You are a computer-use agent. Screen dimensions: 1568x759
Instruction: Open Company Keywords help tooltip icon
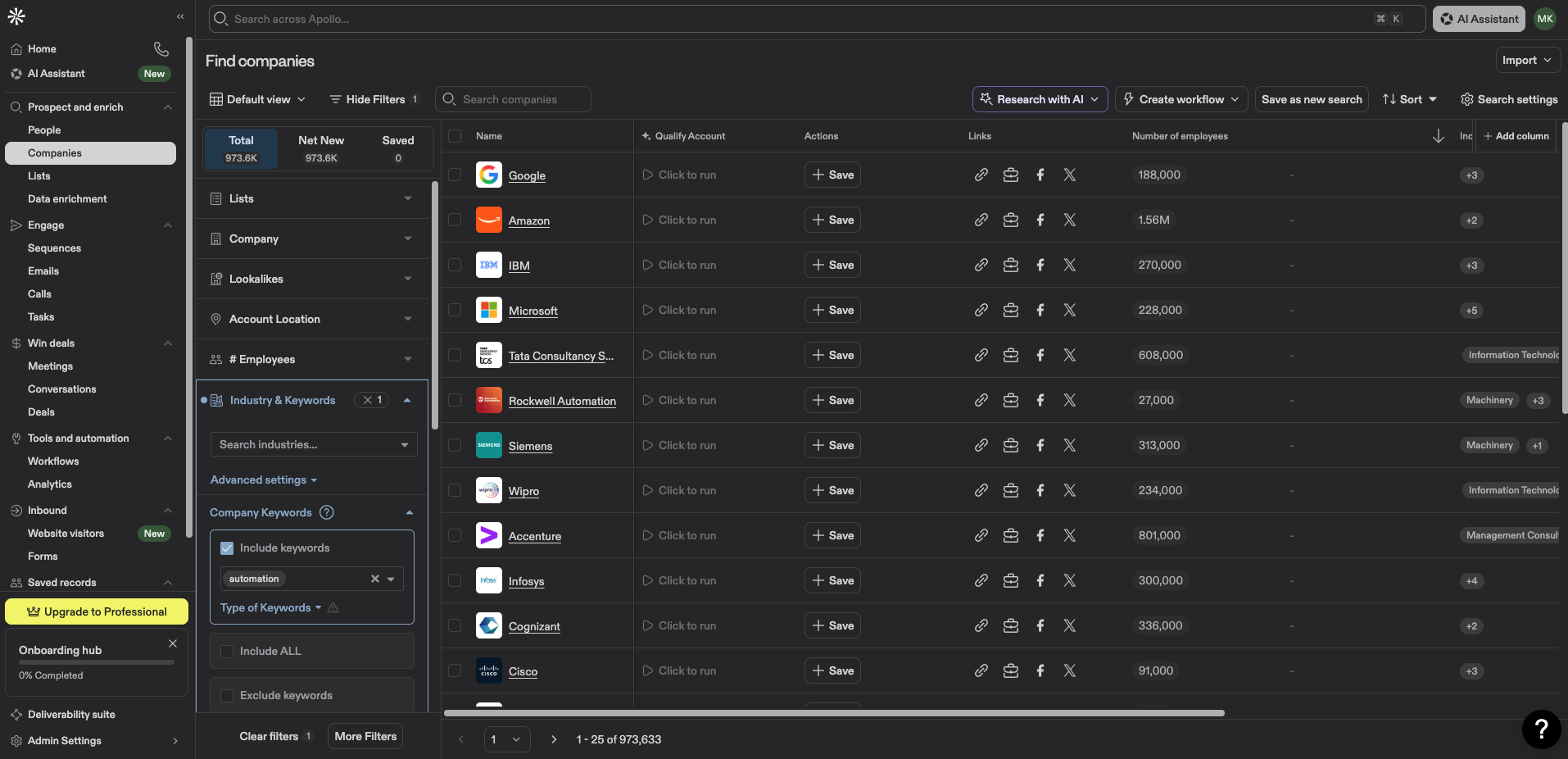(326, 512)
